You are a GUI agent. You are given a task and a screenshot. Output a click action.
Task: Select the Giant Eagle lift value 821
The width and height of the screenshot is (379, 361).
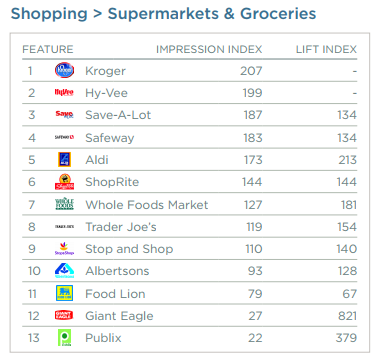pos(348,316)
